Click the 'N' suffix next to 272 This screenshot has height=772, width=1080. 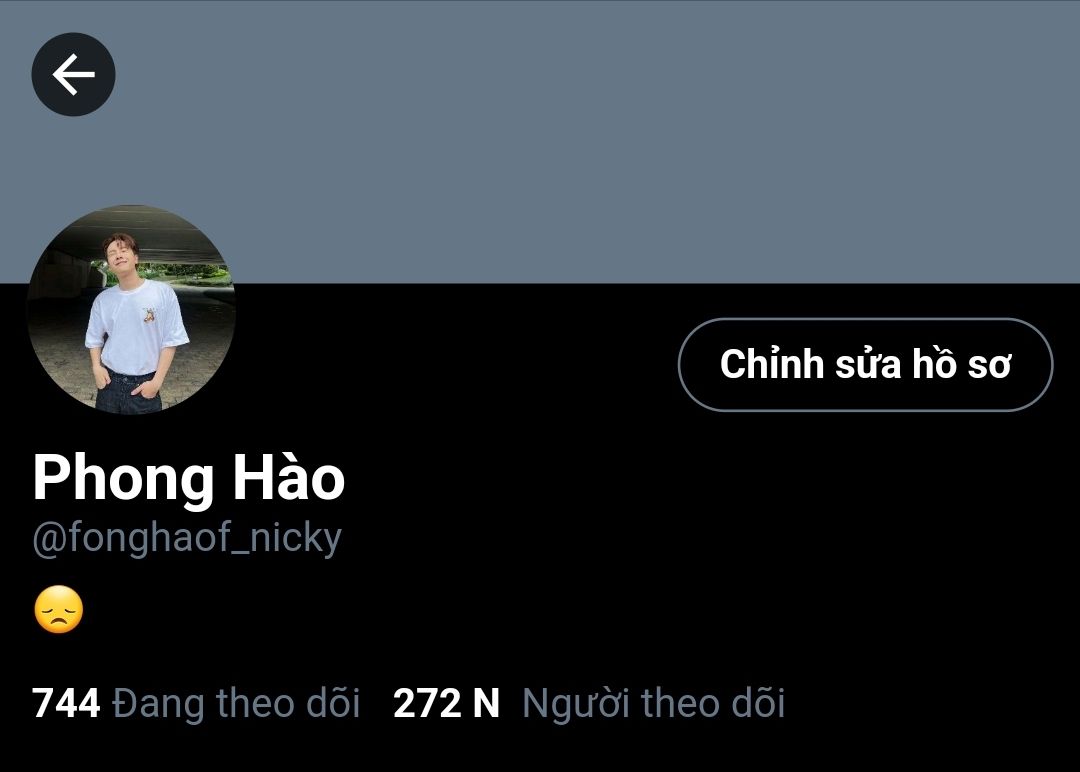tap(486, 703)
